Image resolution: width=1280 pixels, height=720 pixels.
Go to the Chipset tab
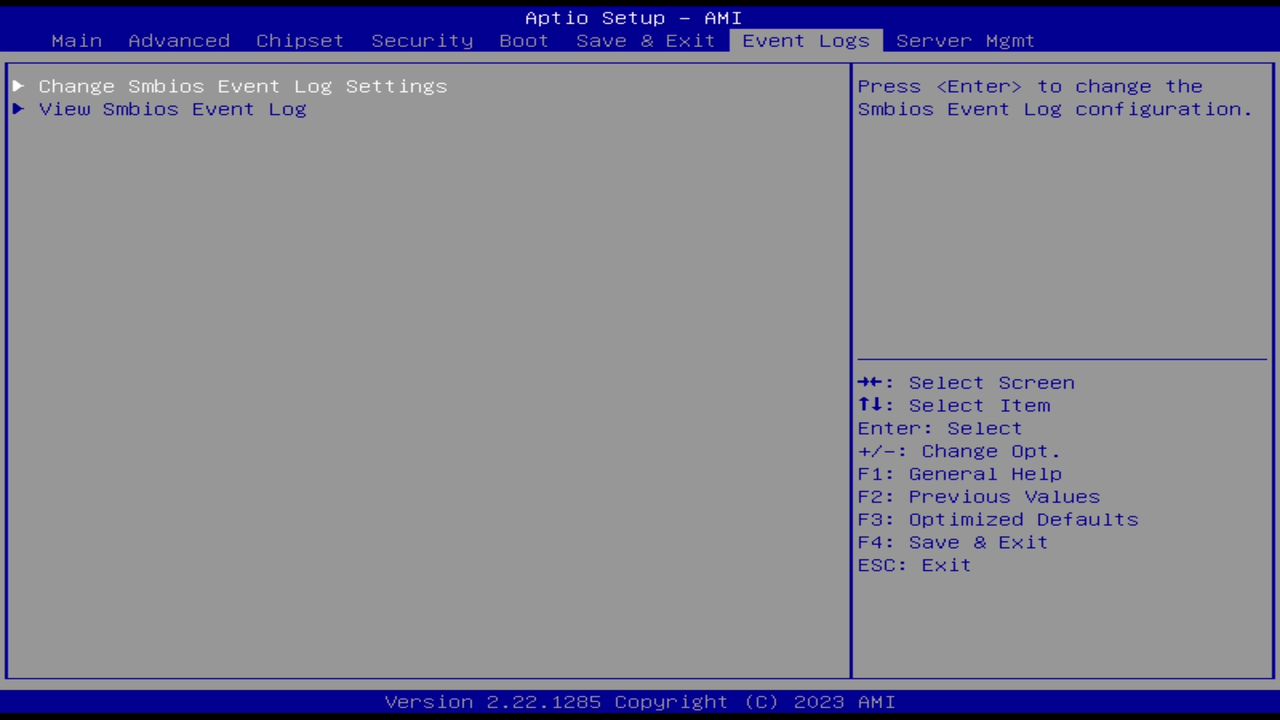tap(300, 41)
